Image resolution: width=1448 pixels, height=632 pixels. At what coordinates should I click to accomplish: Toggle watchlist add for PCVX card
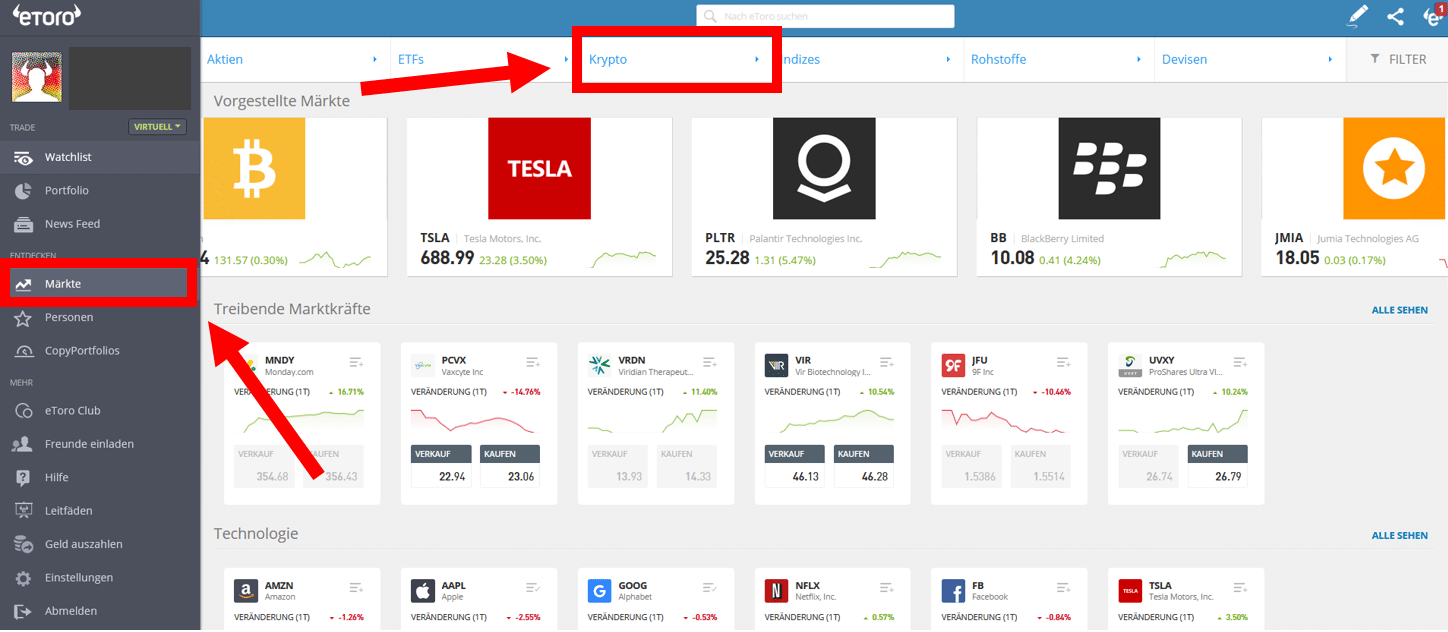click(533, 362)
